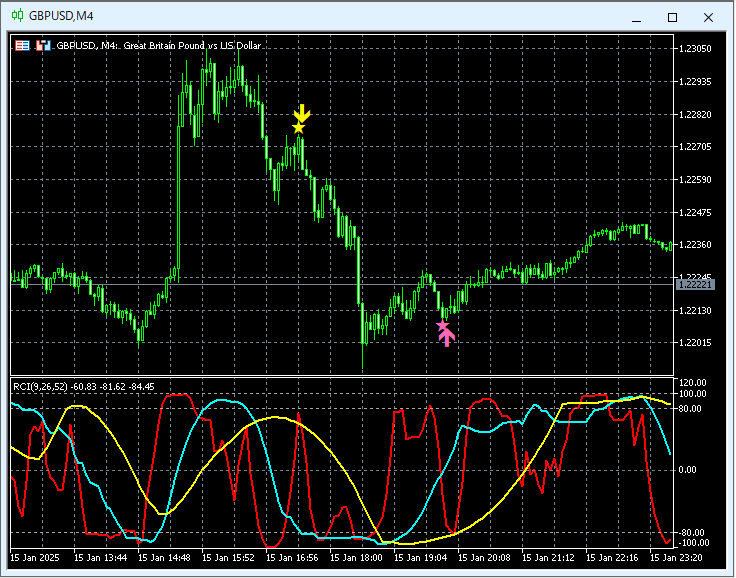Click the 'Great Britain Pound vs US Dollar' description
736x578 pixels.
pyautogui.click(x=192, y=46)
